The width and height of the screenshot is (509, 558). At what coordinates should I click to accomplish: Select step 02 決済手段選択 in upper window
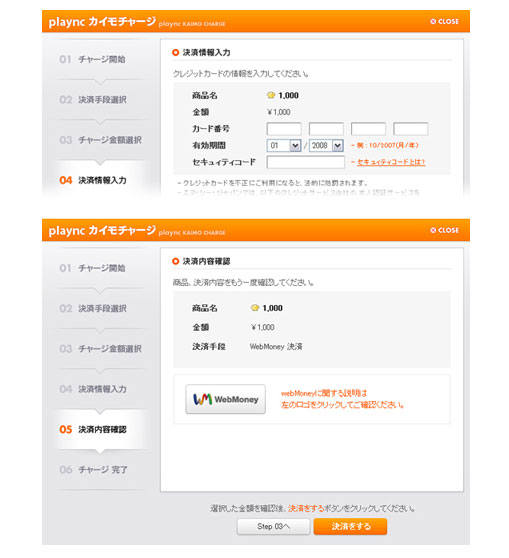93,100
